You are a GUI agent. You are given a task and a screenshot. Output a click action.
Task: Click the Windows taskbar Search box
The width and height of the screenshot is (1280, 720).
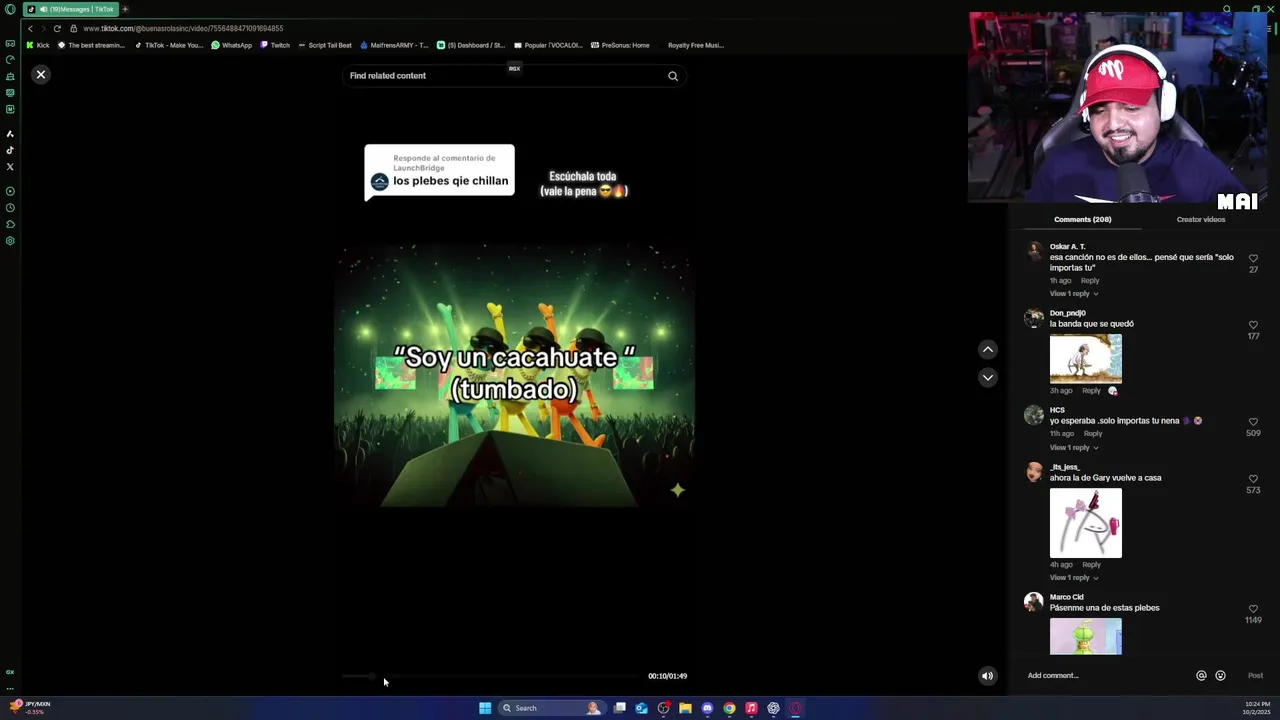coord(551,708)
